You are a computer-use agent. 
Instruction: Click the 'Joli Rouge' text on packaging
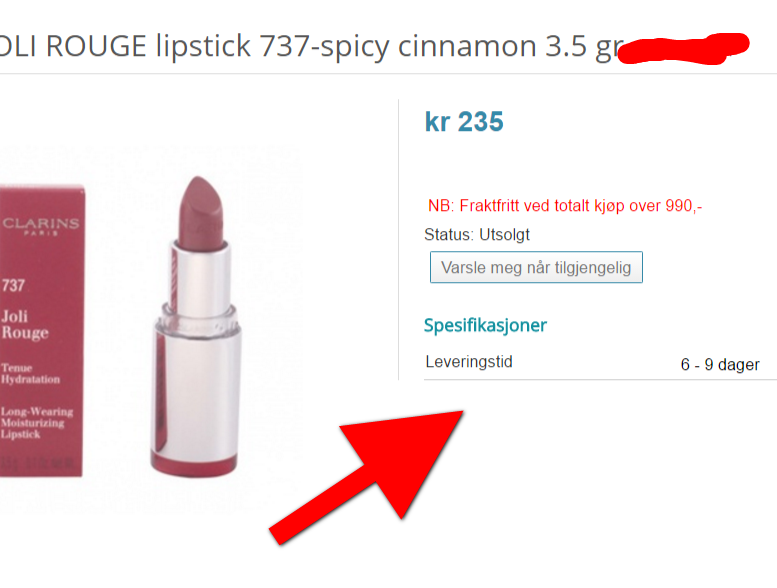coord(25,324)
